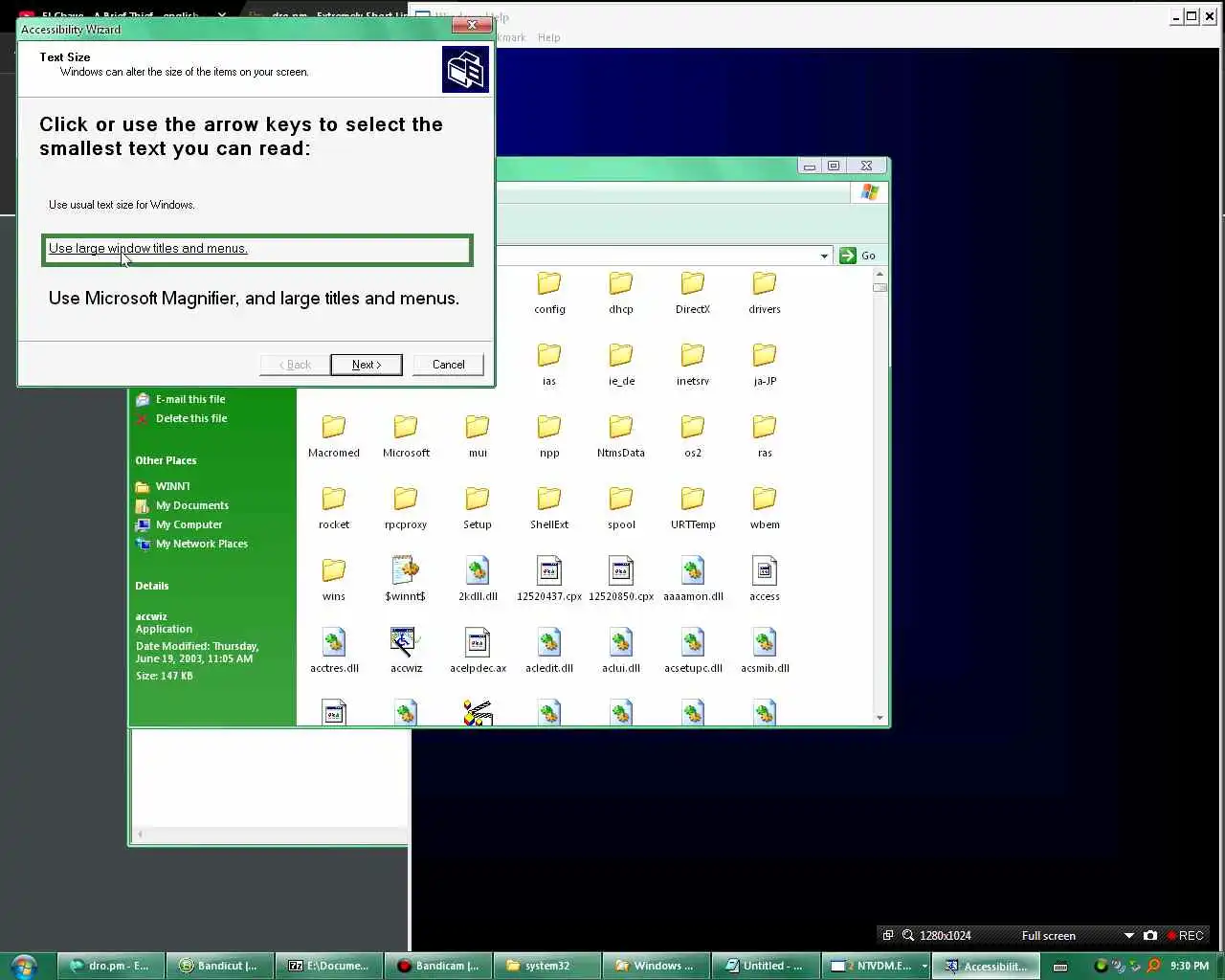Open the Macromed folder
Viewport: 1225px width, 980px height.
click(334, 436)
